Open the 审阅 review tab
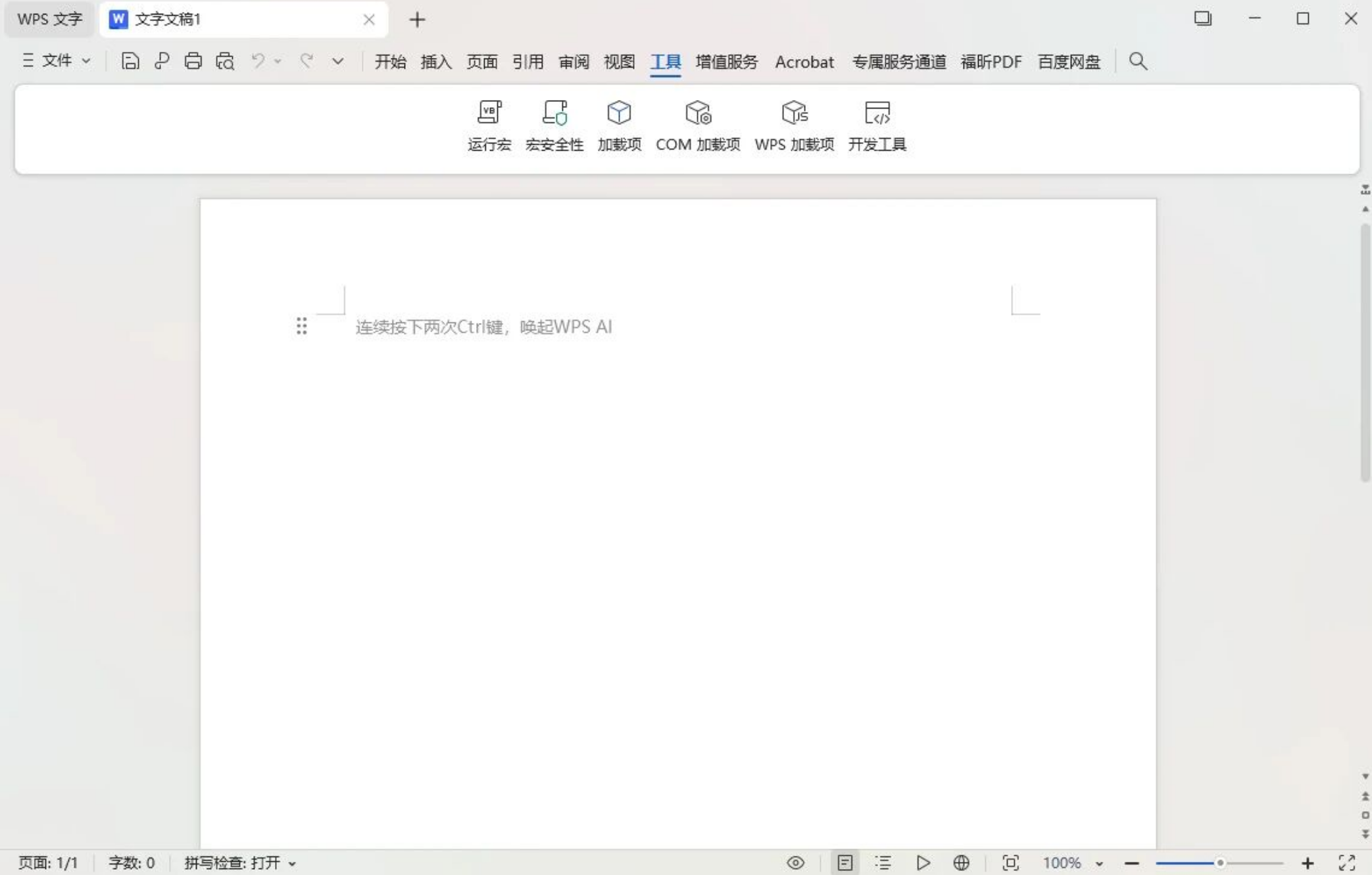The width and height of the screenshot is (1372, 875). (x=574, y=61)
